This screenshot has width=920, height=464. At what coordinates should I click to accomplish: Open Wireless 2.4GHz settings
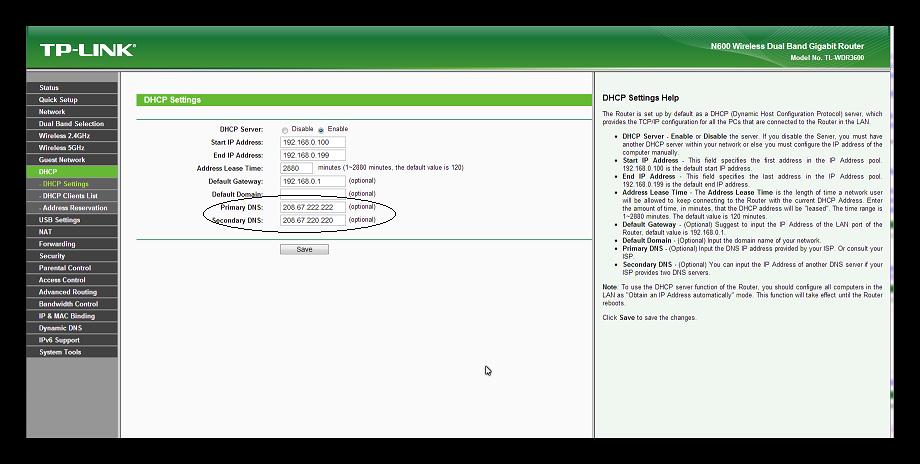click(x=72, y=136)
